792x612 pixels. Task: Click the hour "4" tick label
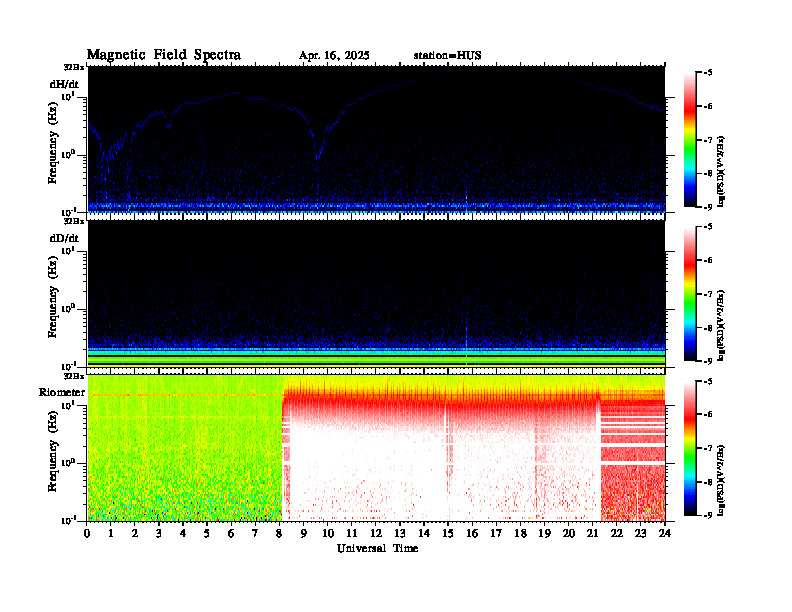tap(183, 534)
